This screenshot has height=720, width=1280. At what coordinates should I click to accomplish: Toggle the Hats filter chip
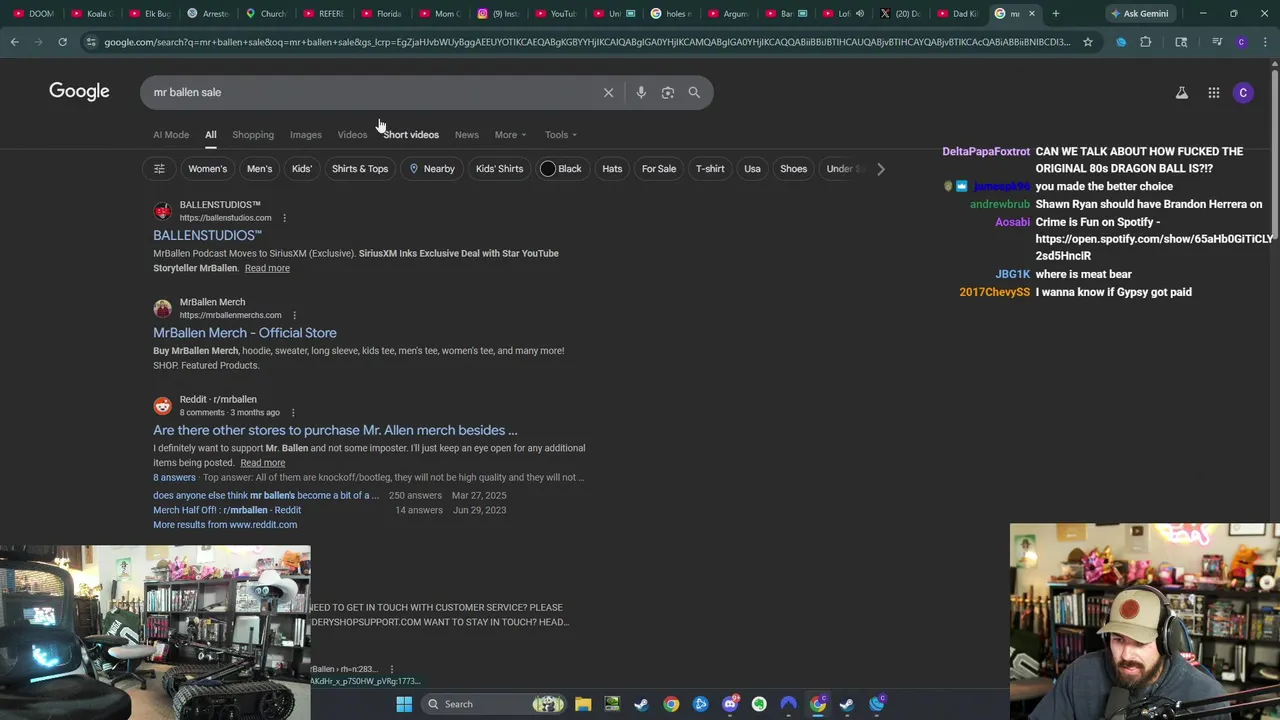(x=612, y=169)
